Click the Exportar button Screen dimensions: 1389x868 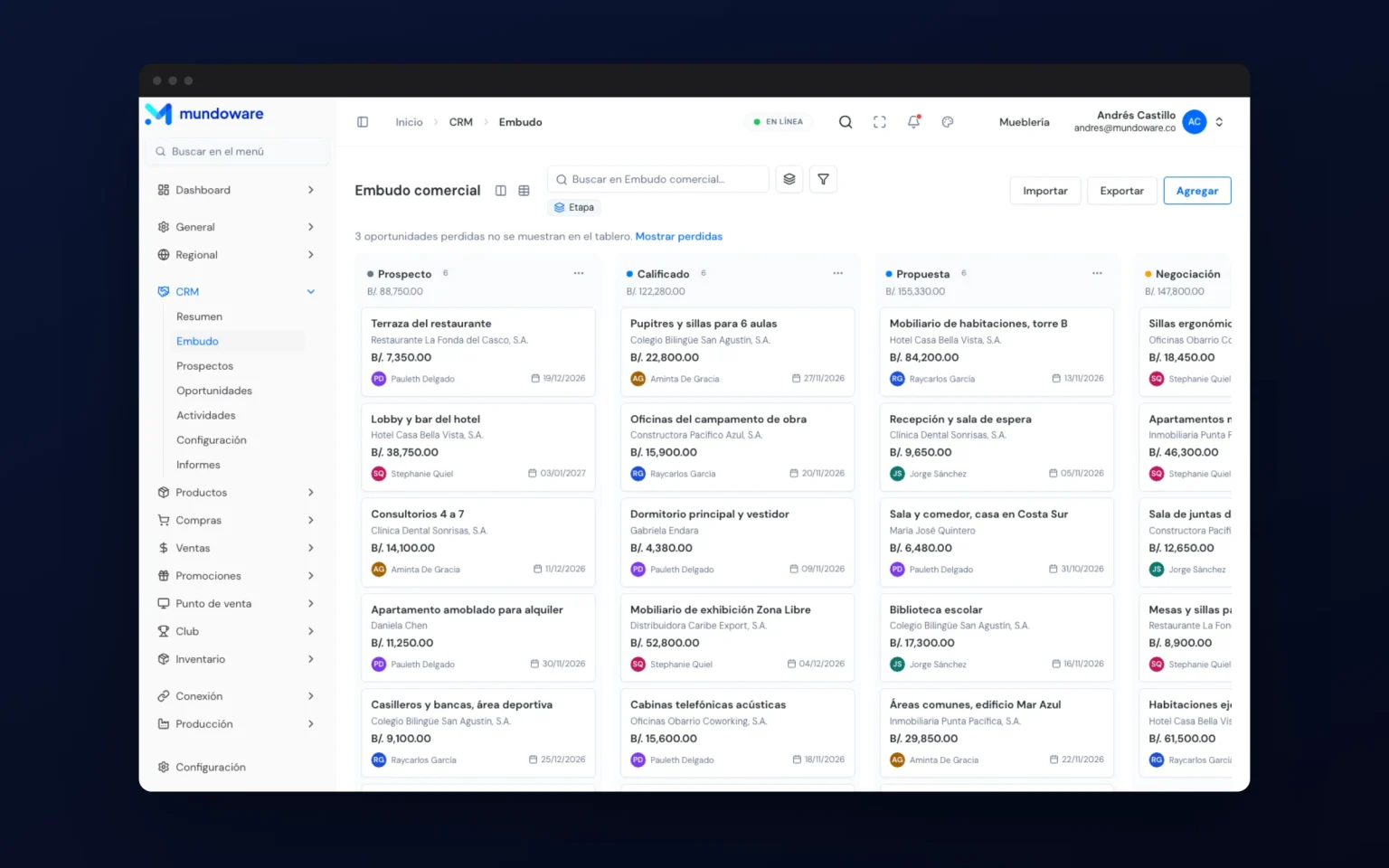(x=1122, y=191)
